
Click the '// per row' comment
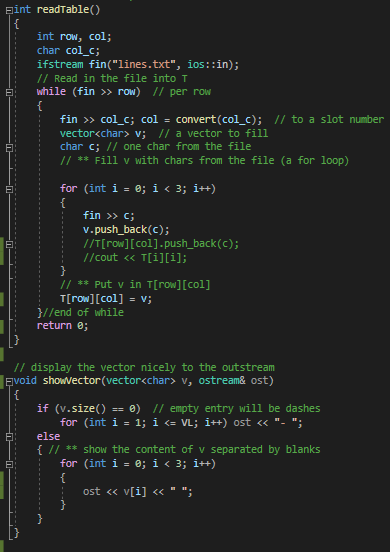click(x=182, y=92)
